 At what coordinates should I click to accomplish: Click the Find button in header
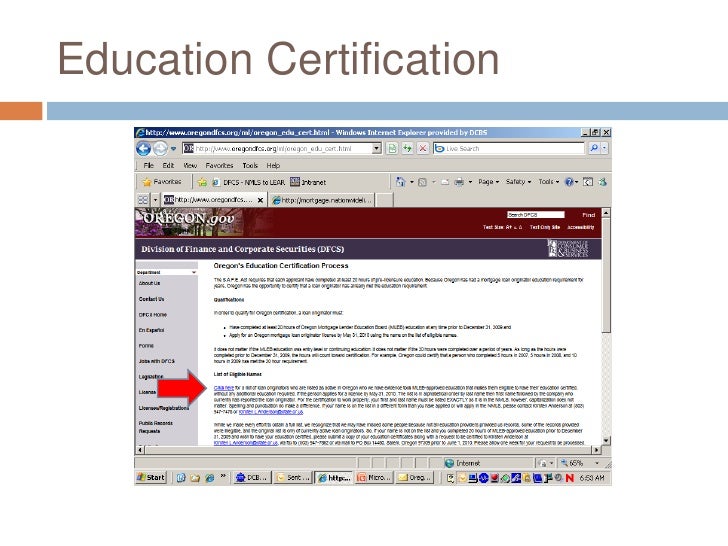[588, 215]
